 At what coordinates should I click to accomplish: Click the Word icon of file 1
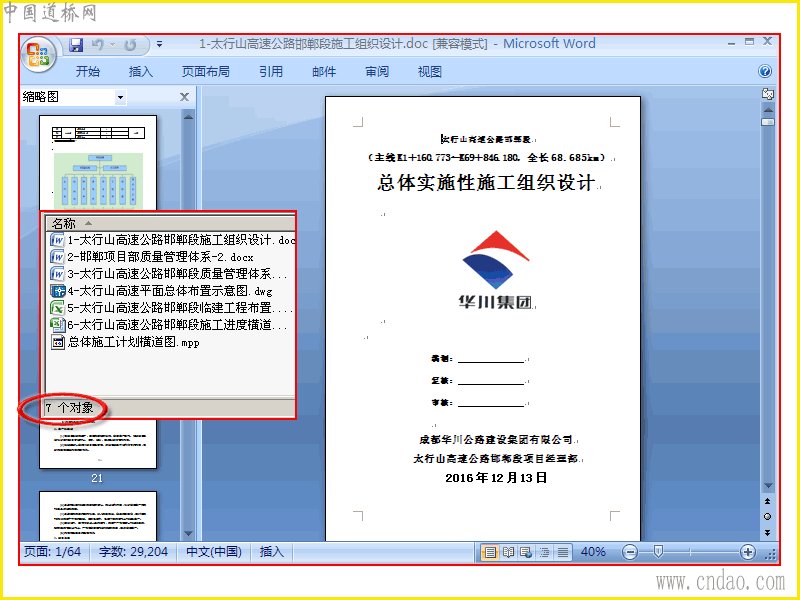pos(57,240)
